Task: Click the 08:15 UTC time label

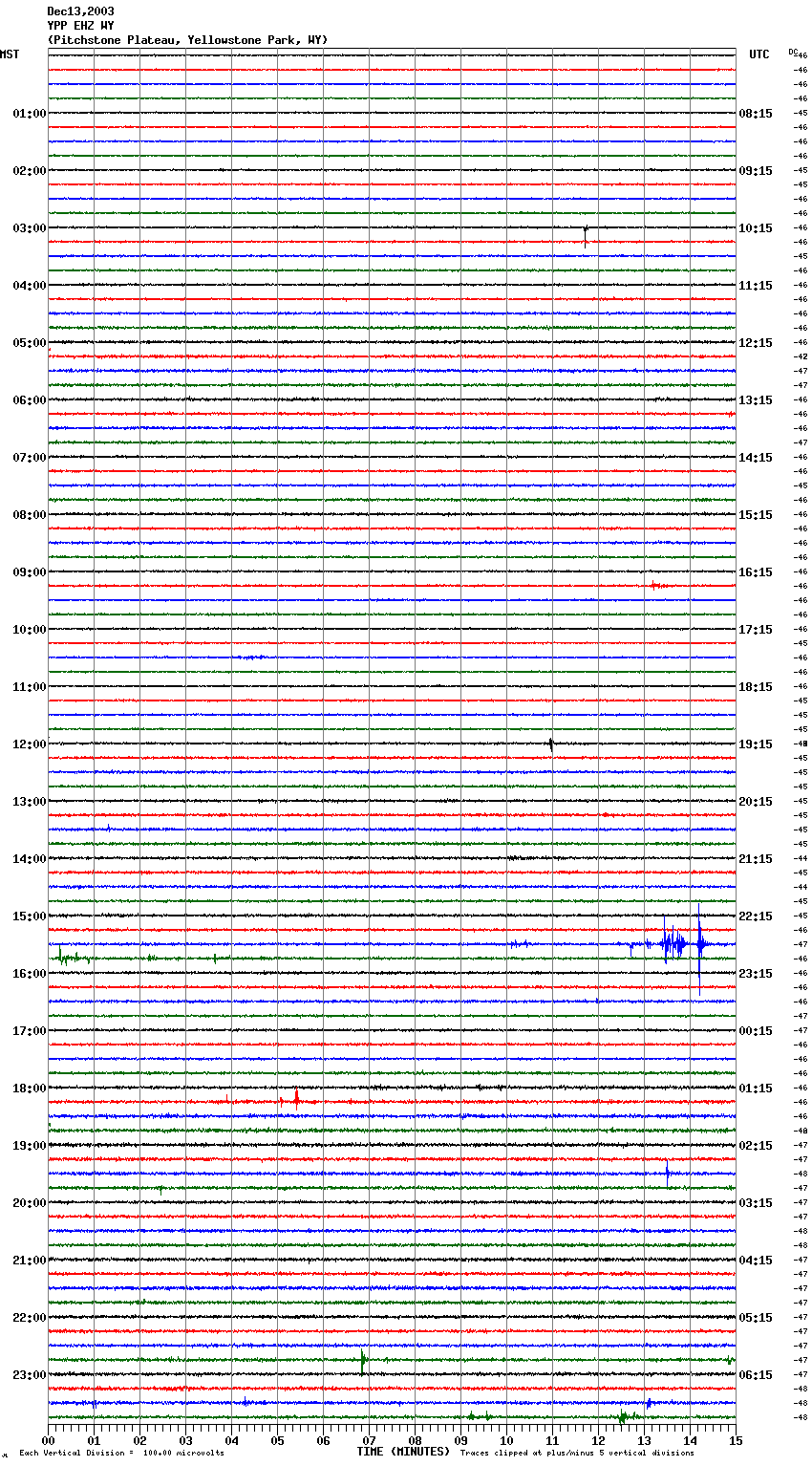Action: pyautogui.click(x=756, y=114)
